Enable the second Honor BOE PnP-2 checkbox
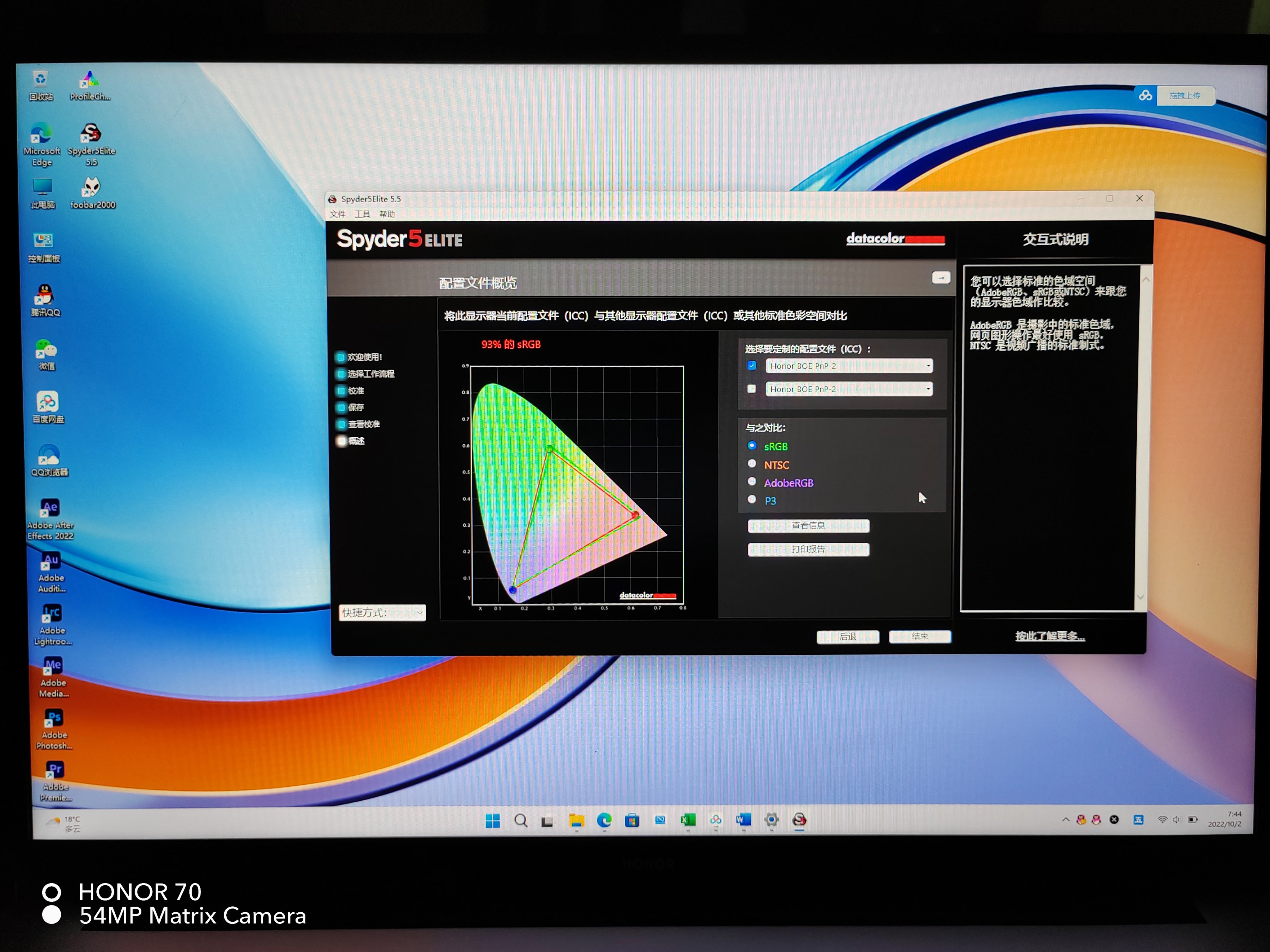 pos(752,389)
